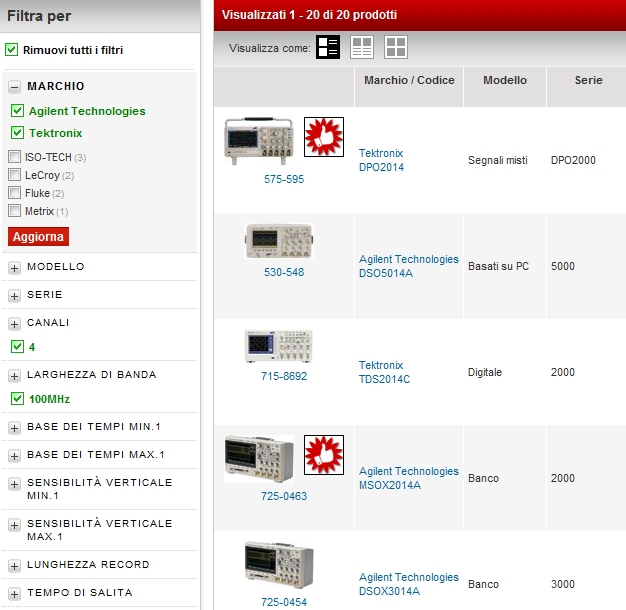The width and height of the screenshot is (626, 610).
Task: Click thumbs-up badge on Tektronix DPO2014
Action: click(x=323, y=137)
